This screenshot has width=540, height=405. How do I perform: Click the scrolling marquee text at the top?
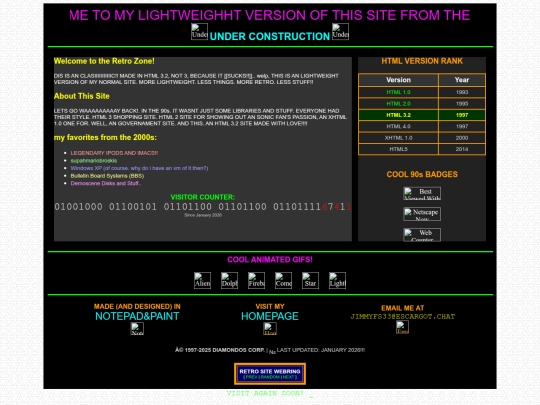(x=270, y=15)
